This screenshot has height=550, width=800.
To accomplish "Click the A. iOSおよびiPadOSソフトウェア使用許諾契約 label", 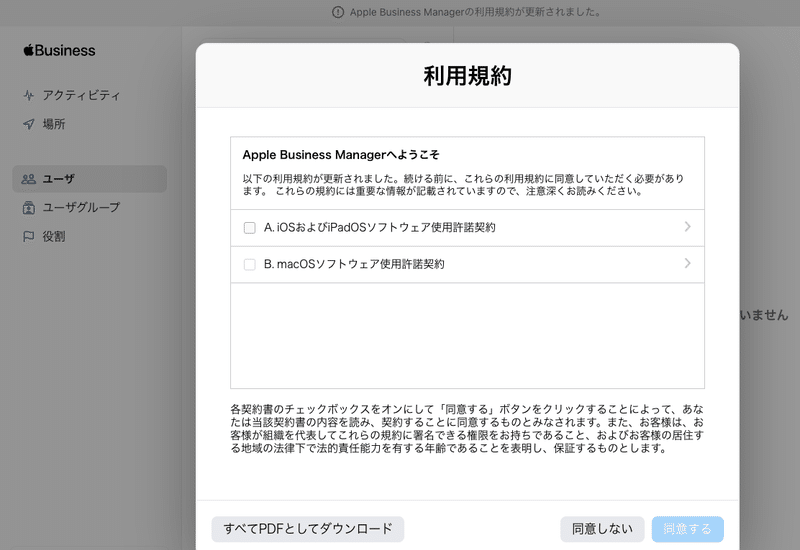I will pos(380,228).
